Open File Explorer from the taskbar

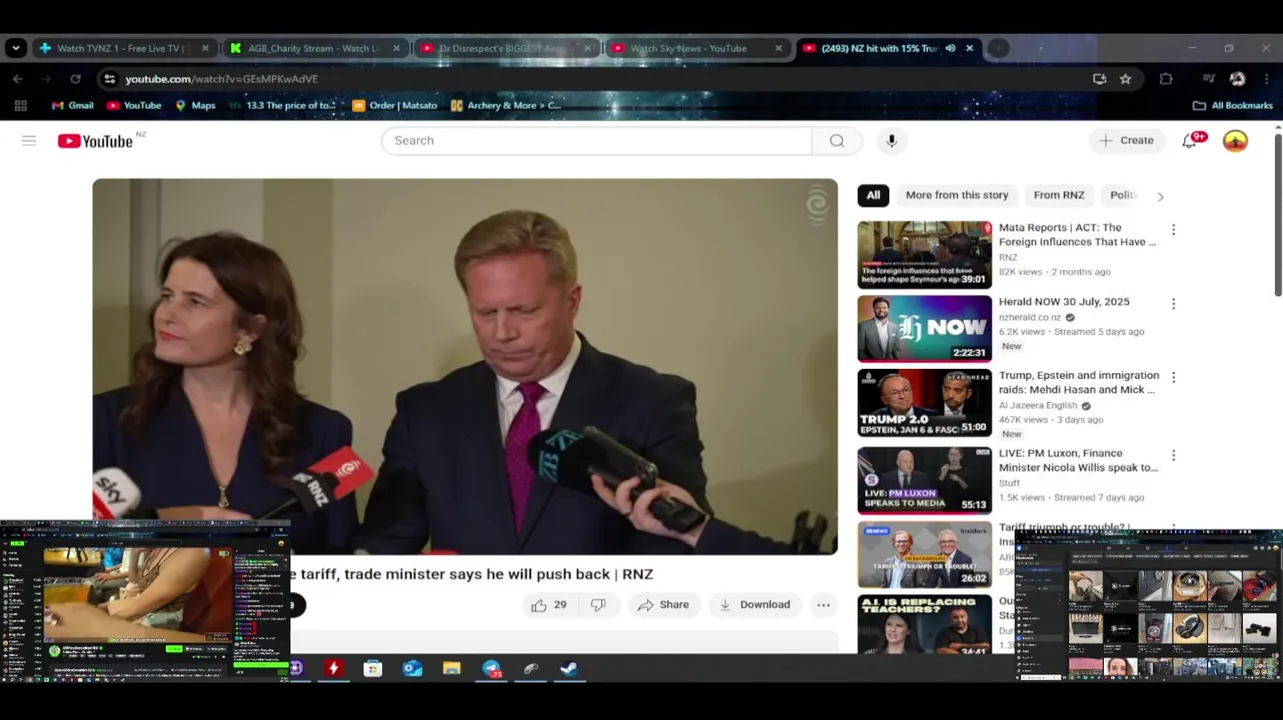point(452,669)
